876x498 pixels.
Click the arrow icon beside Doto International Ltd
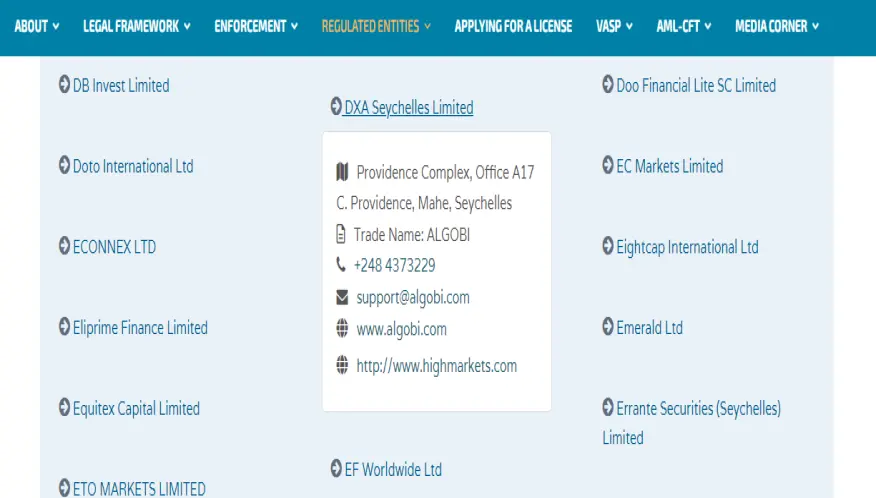click(64, 165)
